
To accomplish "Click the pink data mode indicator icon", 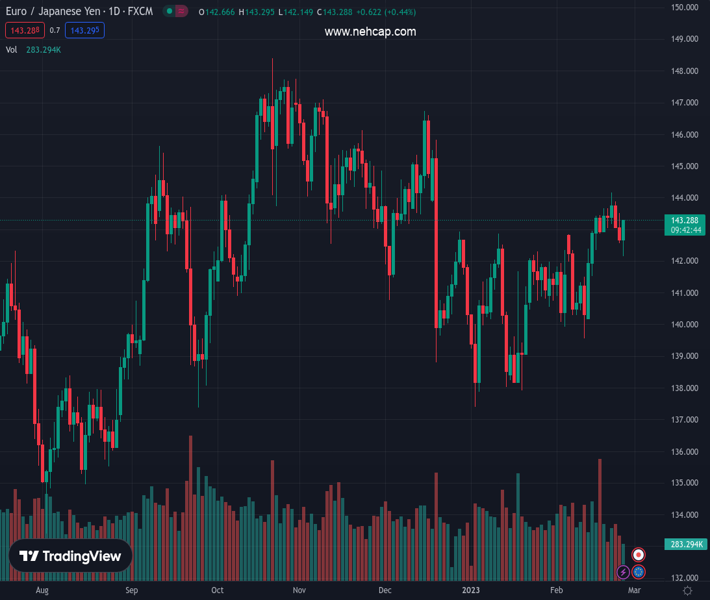I will (182, 12).
